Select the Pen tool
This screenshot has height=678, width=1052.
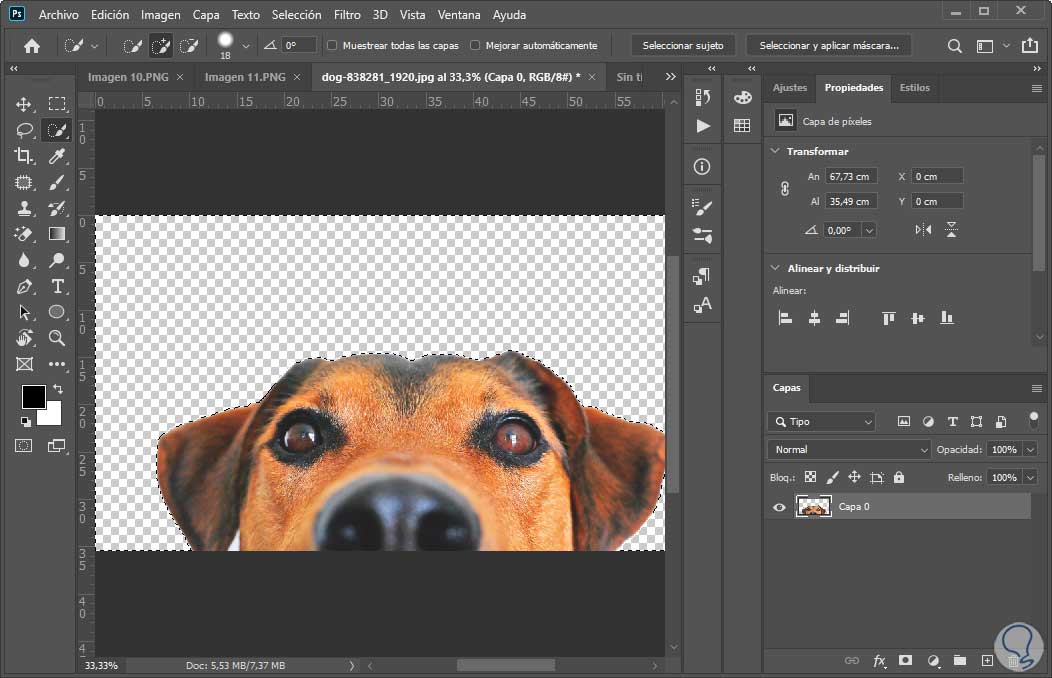(24, 286)
